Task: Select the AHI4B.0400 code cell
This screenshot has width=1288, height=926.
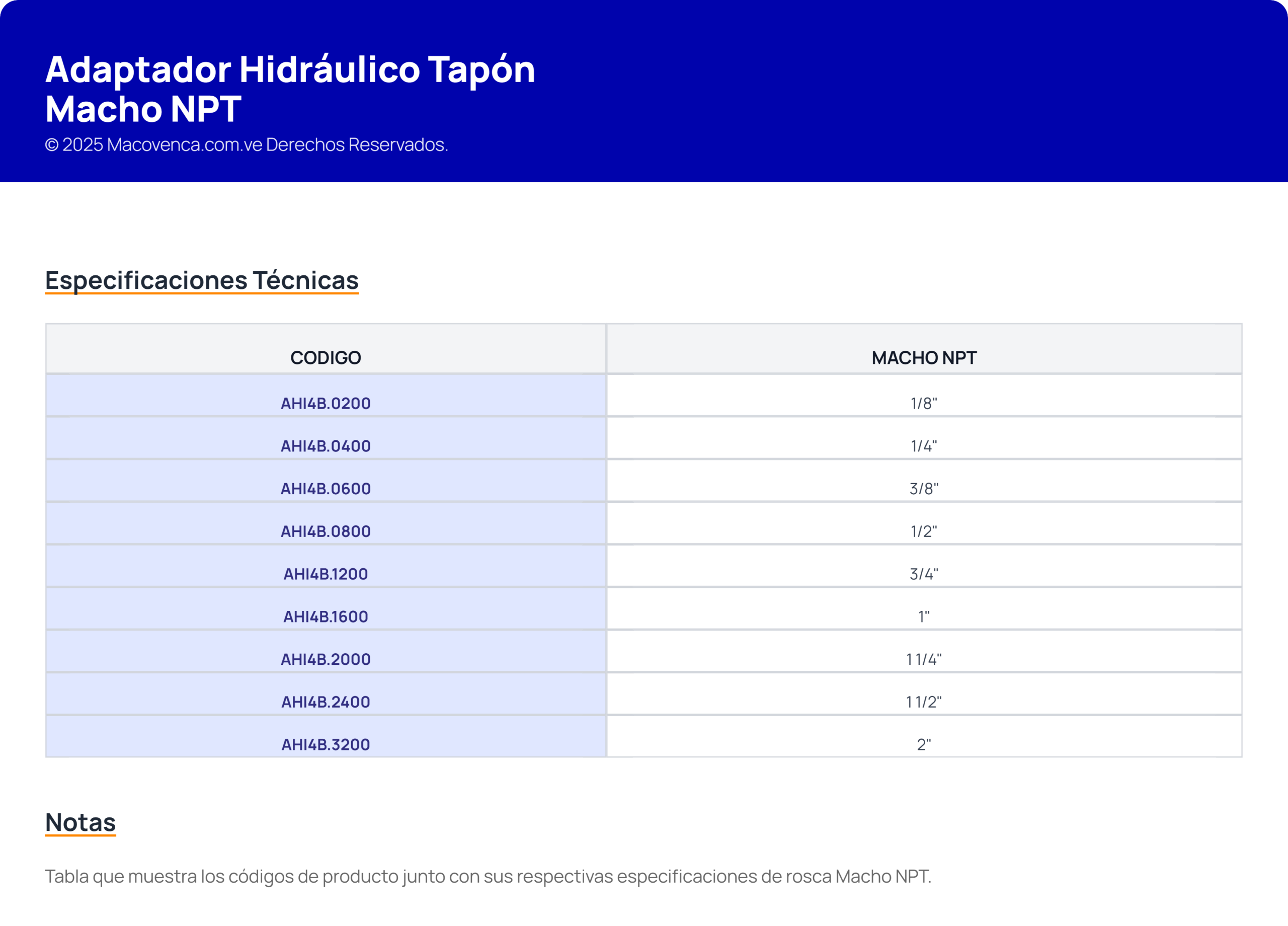Action: [326, 446]
